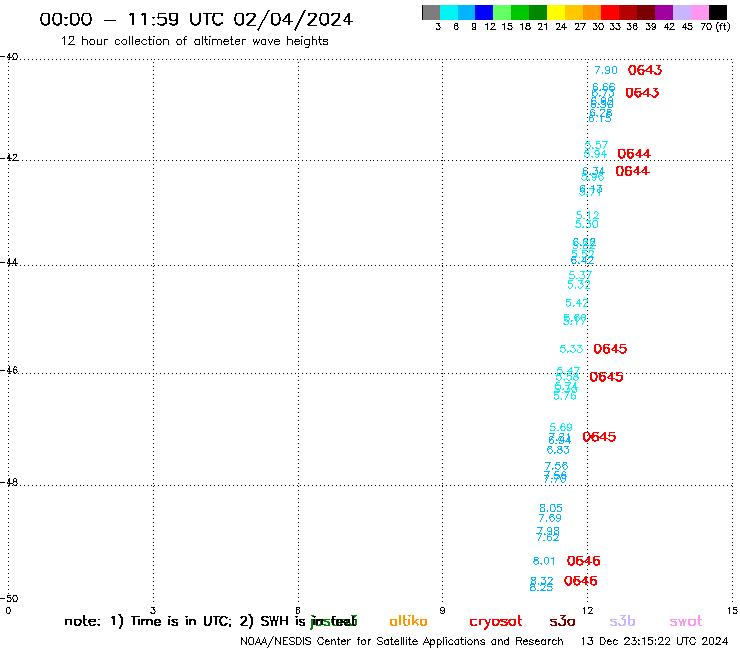Click the black swatch at the scale end
The width and height of the screenshot is (740, 650).
(x=718, y=12)
